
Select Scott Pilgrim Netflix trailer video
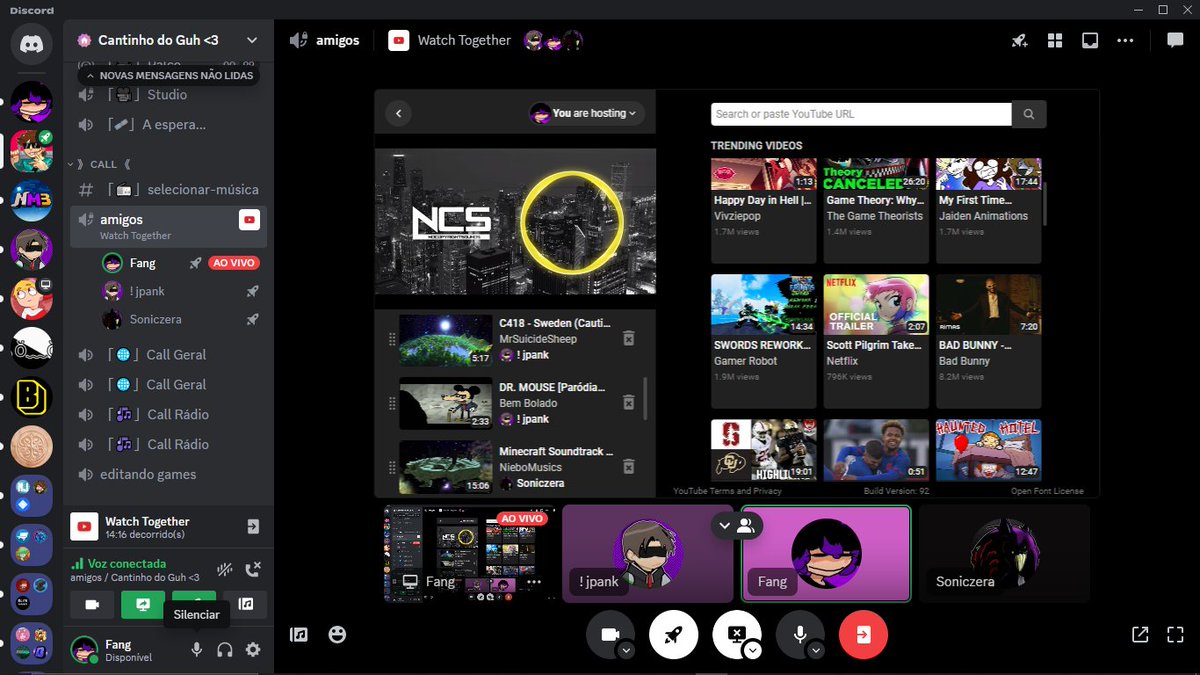[876, 342]
